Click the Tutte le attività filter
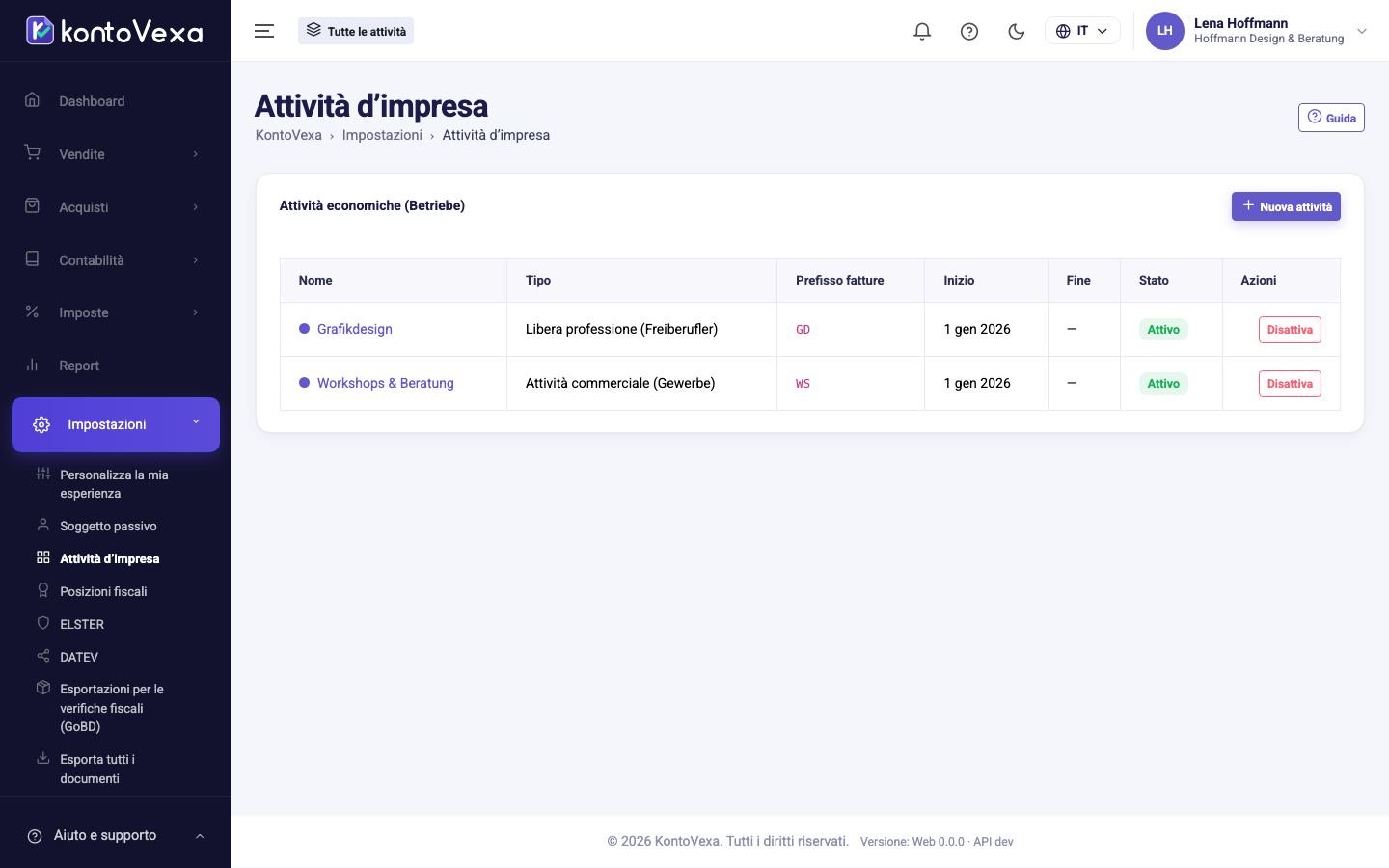 coord(356,31)
